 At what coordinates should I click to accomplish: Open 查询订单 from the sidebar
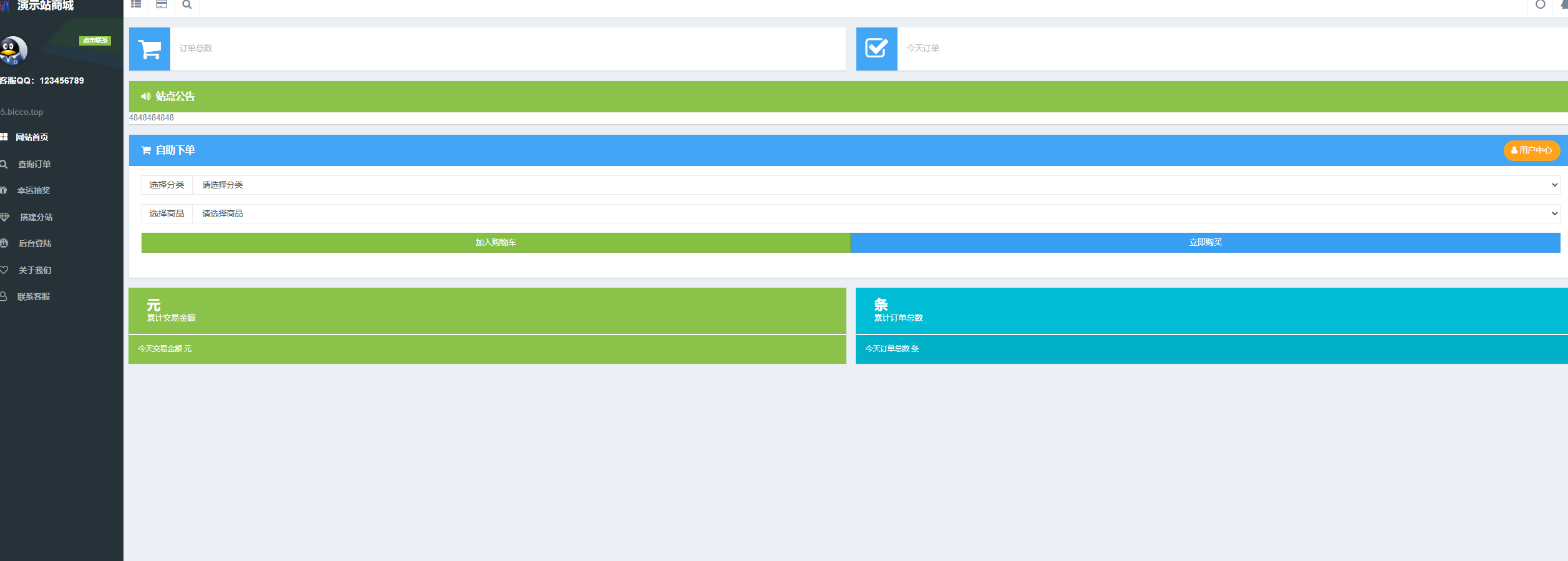[x=34, y=164]
